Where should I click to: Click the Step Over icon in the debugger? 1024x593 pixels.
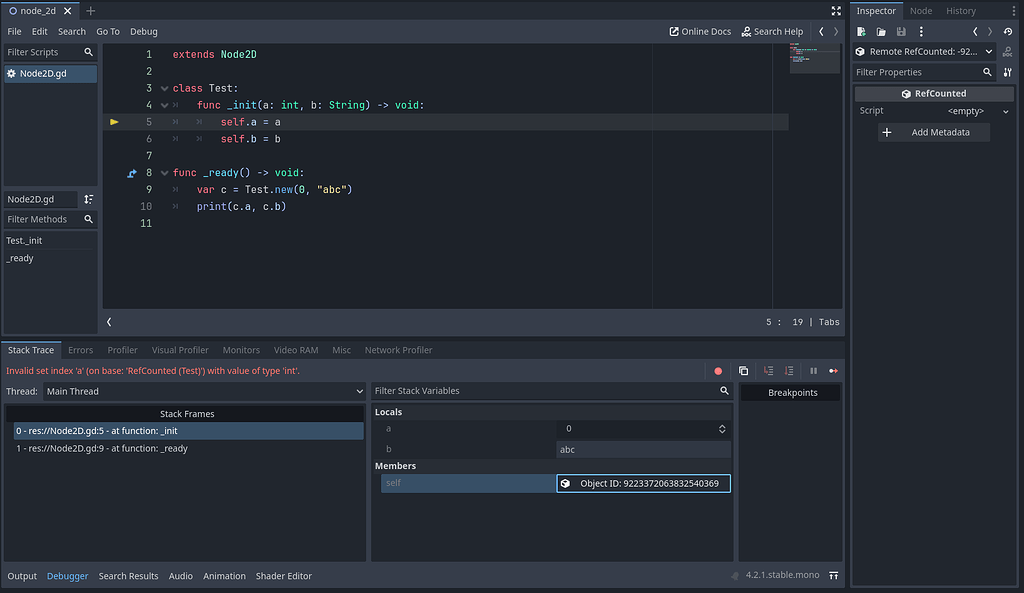789,370
